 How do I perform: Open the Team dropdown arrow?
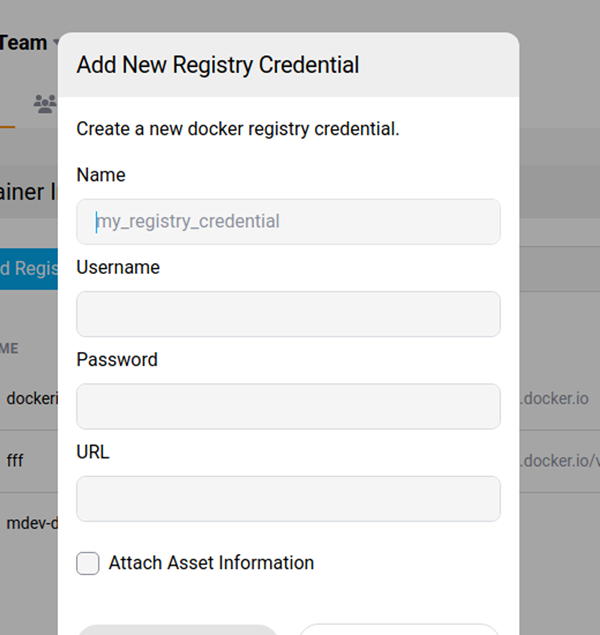[x=56, y=43]
